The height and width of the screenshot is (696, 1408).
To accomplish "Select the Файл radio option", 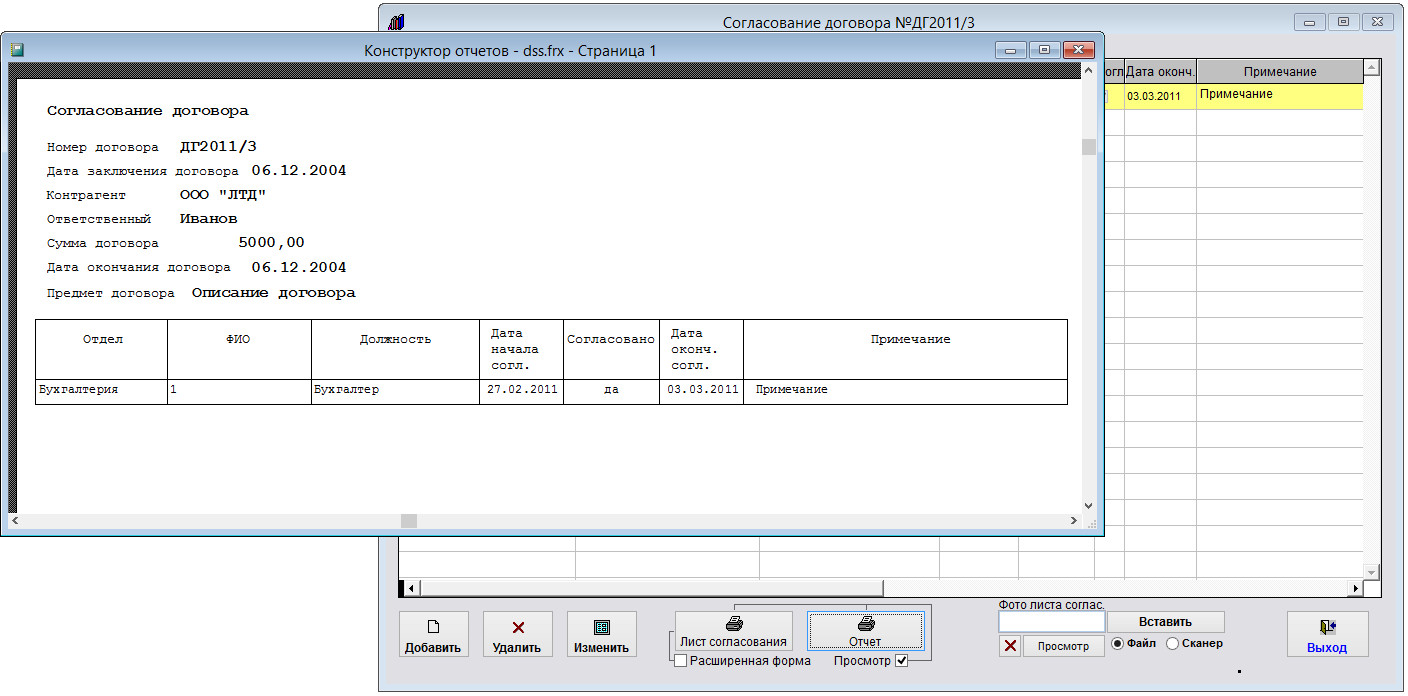I will tap(1118, 644).
